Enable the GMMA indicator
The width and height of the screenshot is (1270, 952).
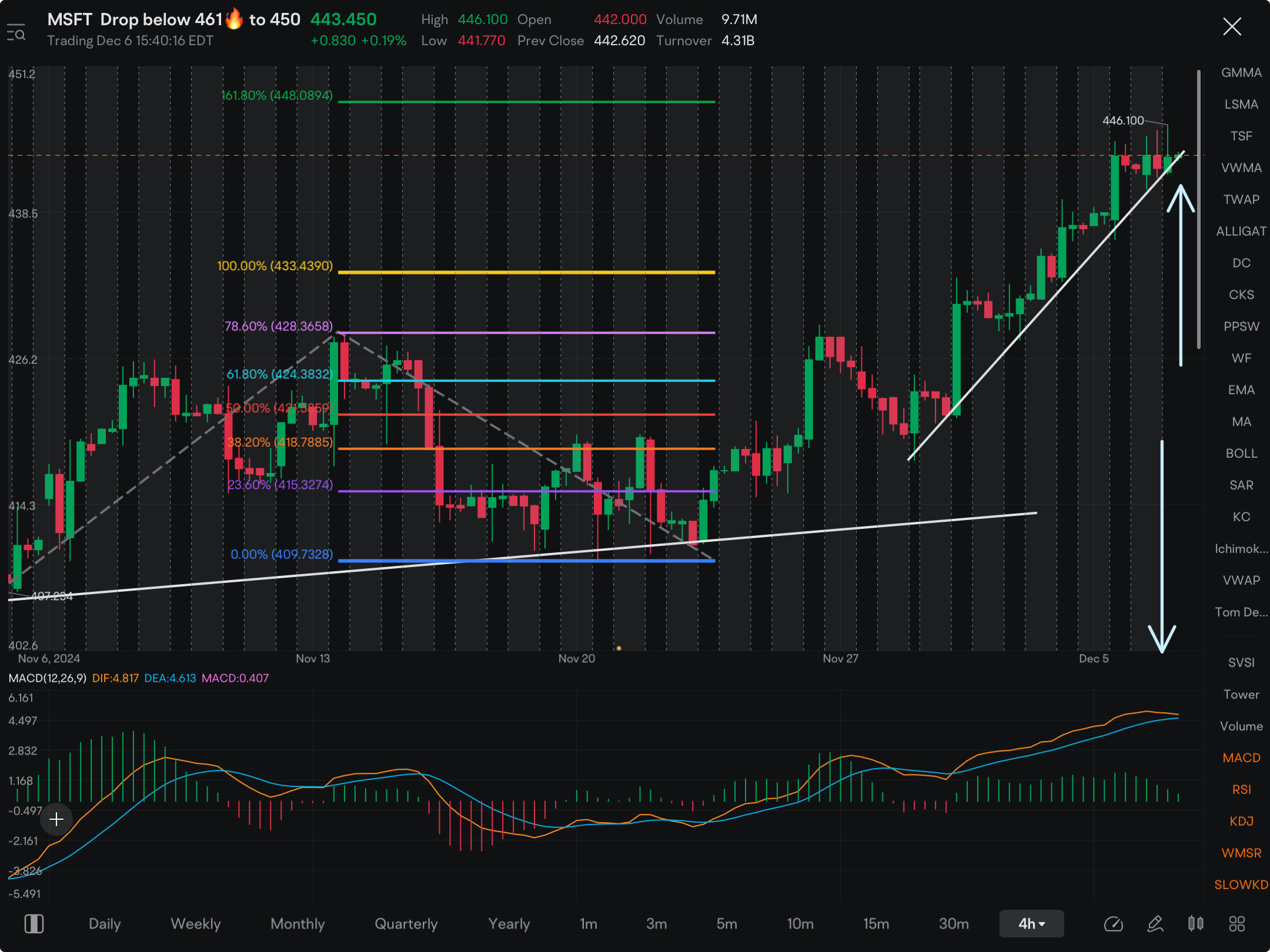coord(1241,73)
